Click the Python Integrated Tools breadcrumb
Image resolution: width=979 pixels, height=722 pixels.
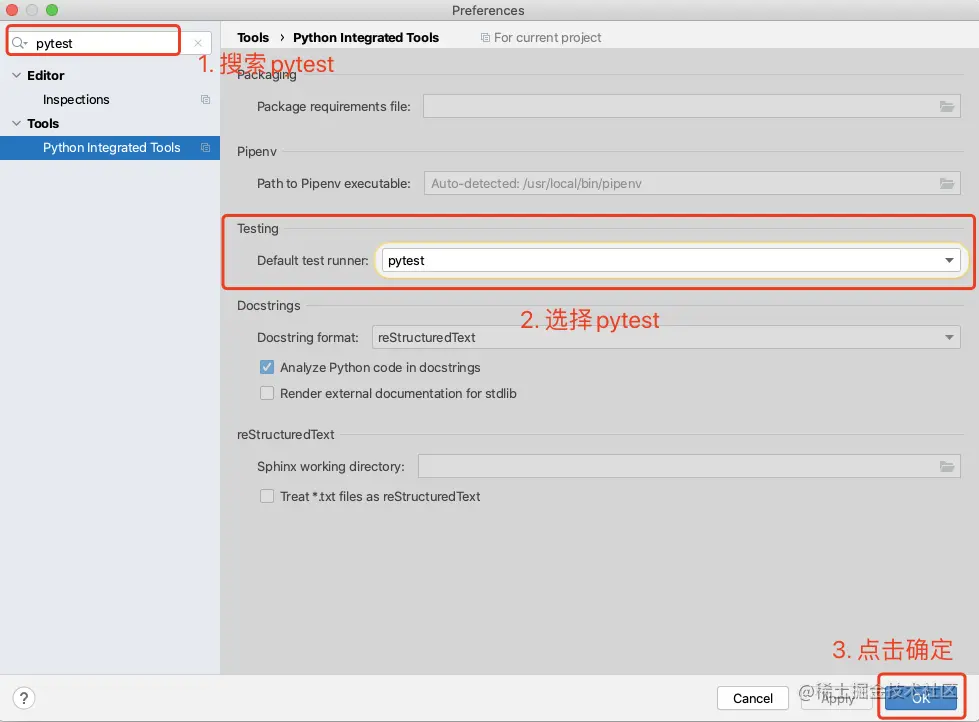coord(366,37)
